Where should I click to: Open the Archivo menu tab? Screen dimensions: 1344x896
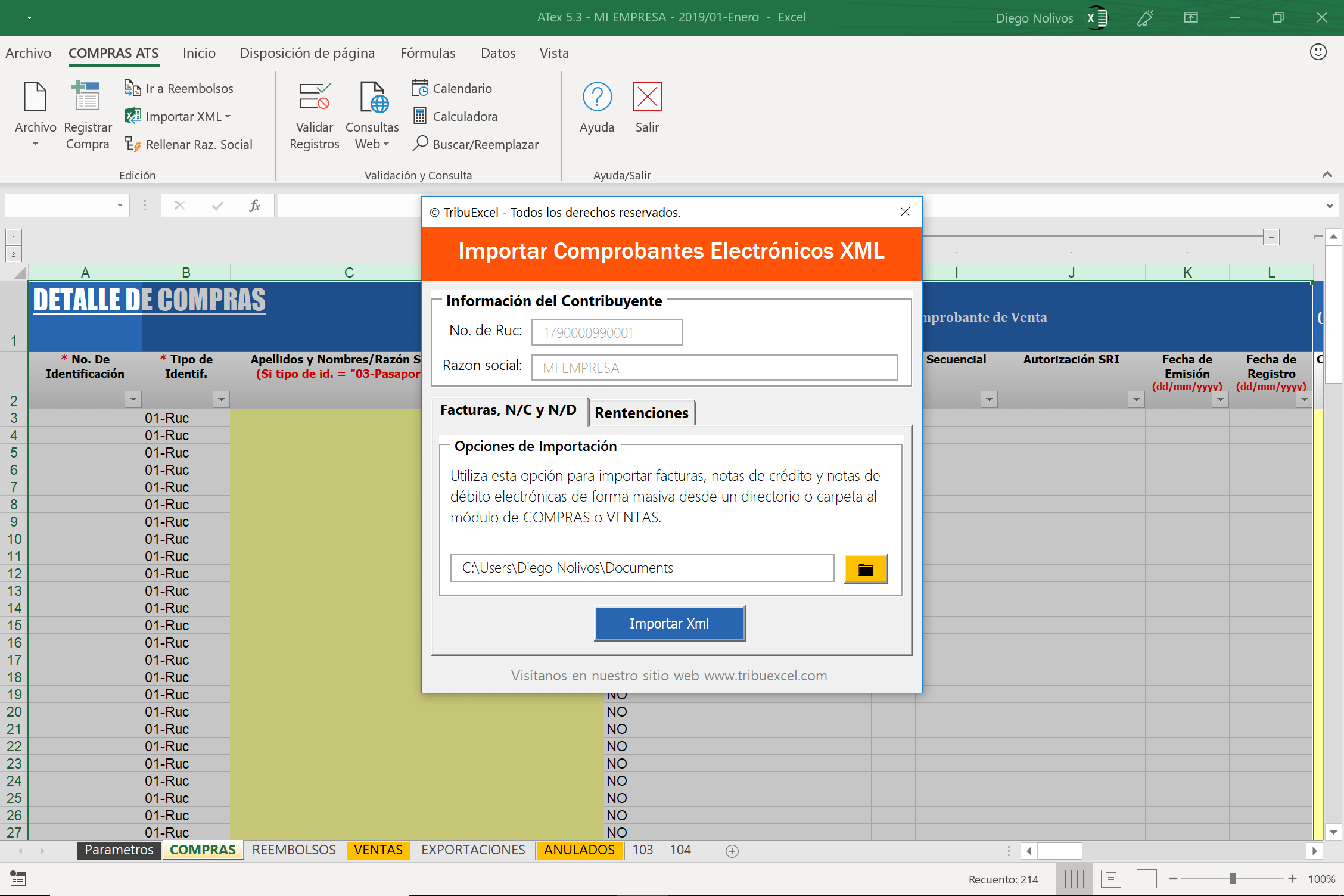[28, 53]
